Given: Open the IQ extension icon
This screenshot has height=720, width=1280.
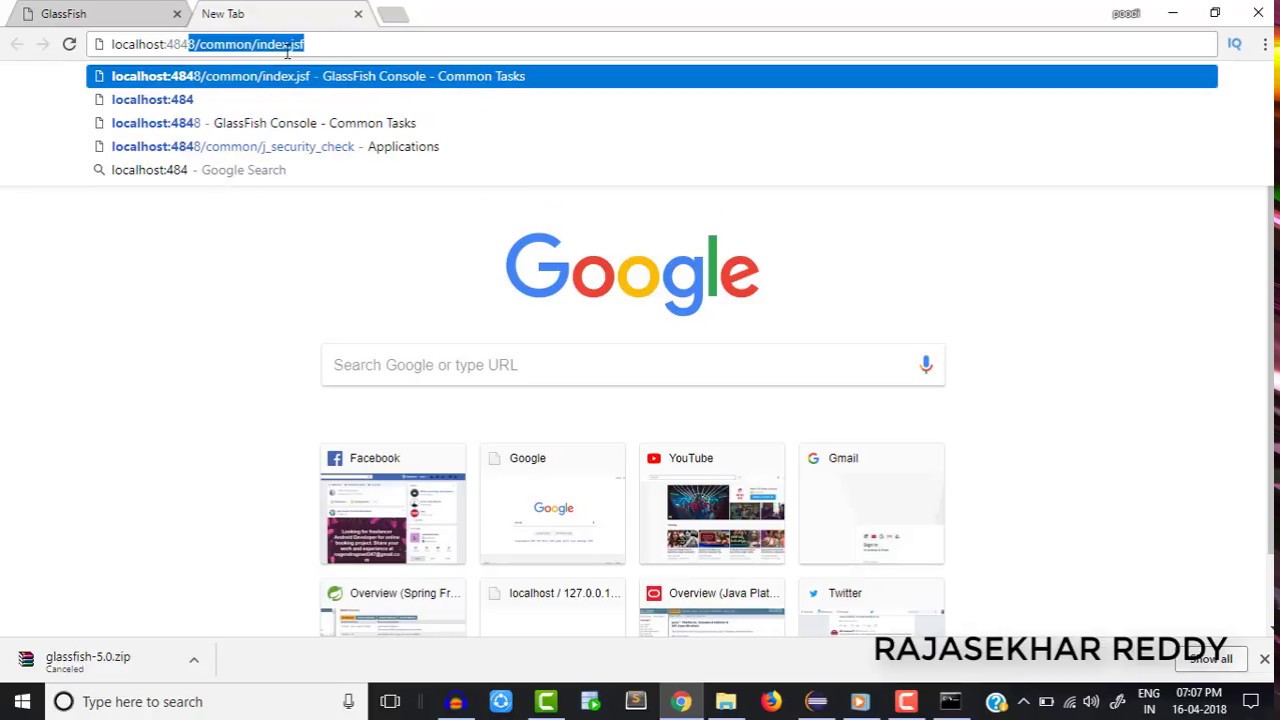Looking at the screenshot, I should point(1234,44).
